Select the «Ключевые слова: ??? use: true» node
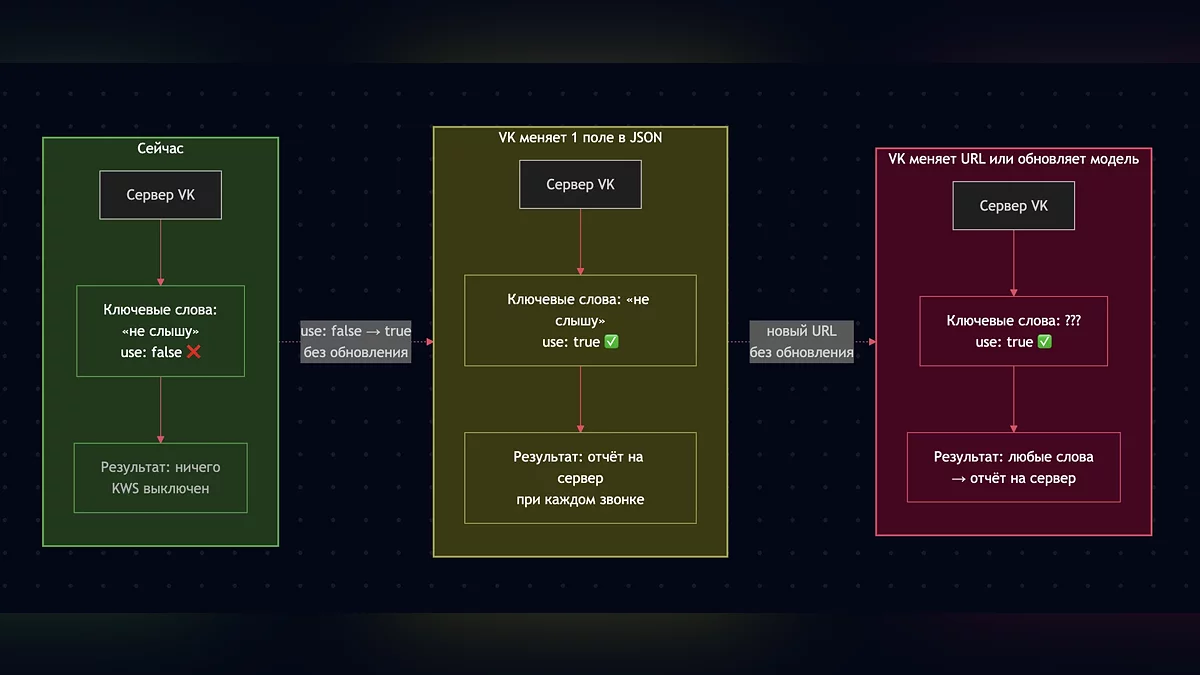This screenshot has height=675, width=1200. point(1014,331)
